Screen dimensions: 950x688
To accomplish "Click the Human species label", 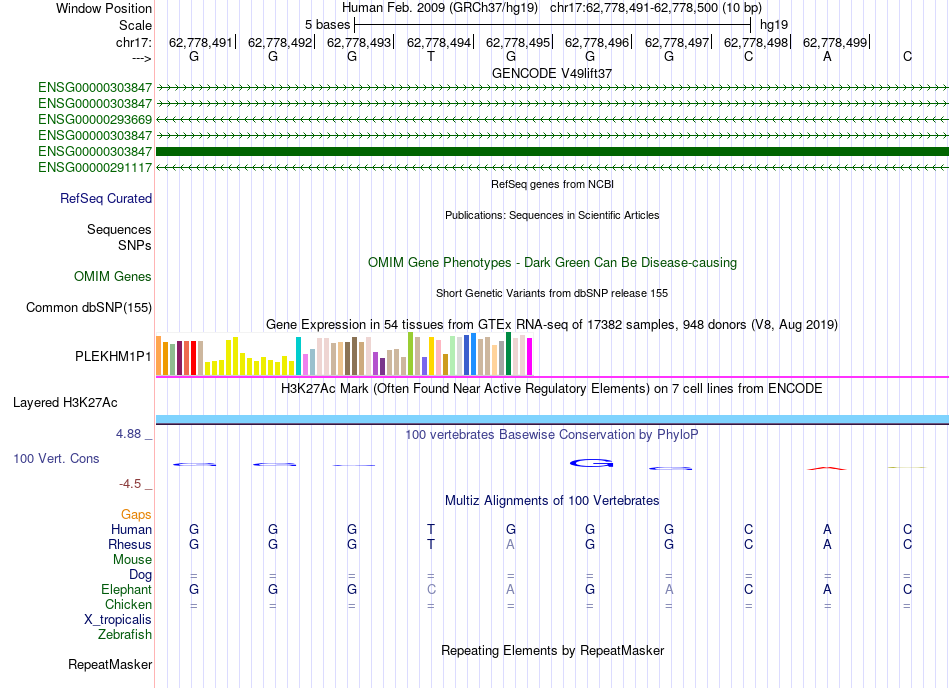I will pyautogui.click(x=131, y=529).
